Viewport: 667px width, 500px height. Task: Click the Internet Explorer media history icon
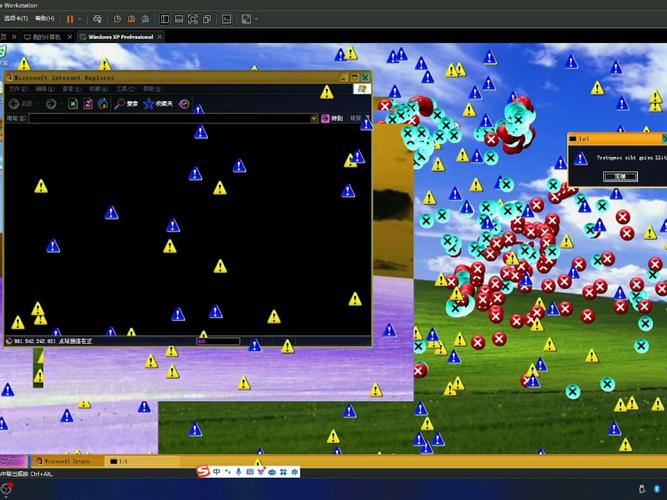tap(184, 103)
